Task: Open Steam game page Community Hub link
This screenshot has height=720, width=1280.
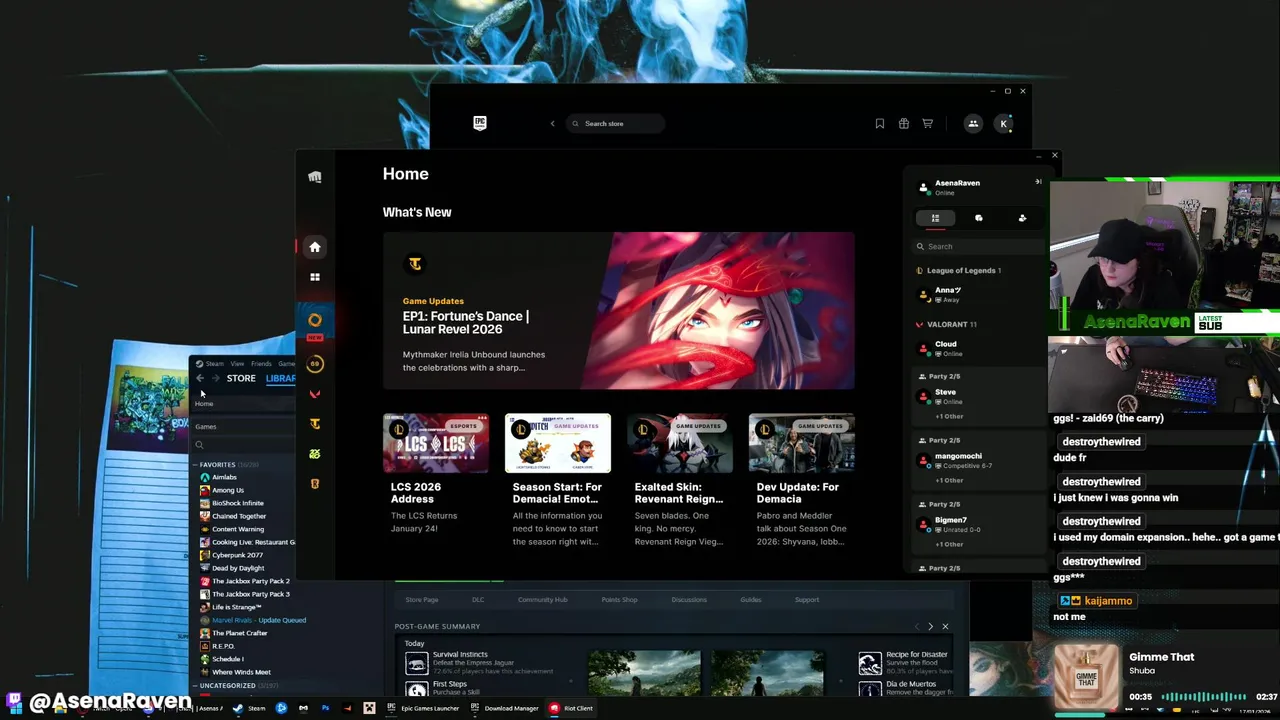Action: coord(543,600)
